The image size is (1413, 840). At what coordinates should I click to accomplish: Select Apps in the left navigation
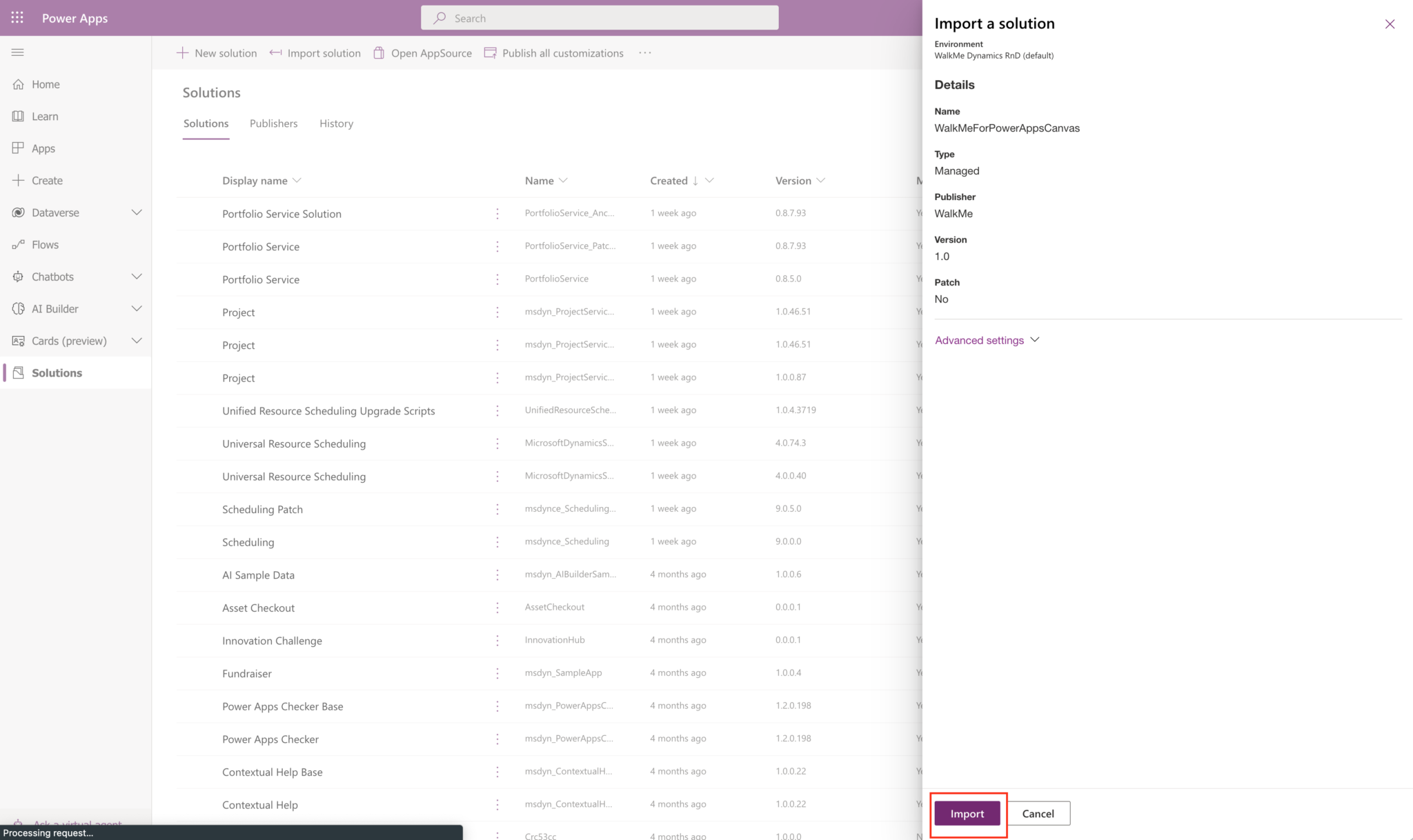pyautogui.click(x=43, y=148)
